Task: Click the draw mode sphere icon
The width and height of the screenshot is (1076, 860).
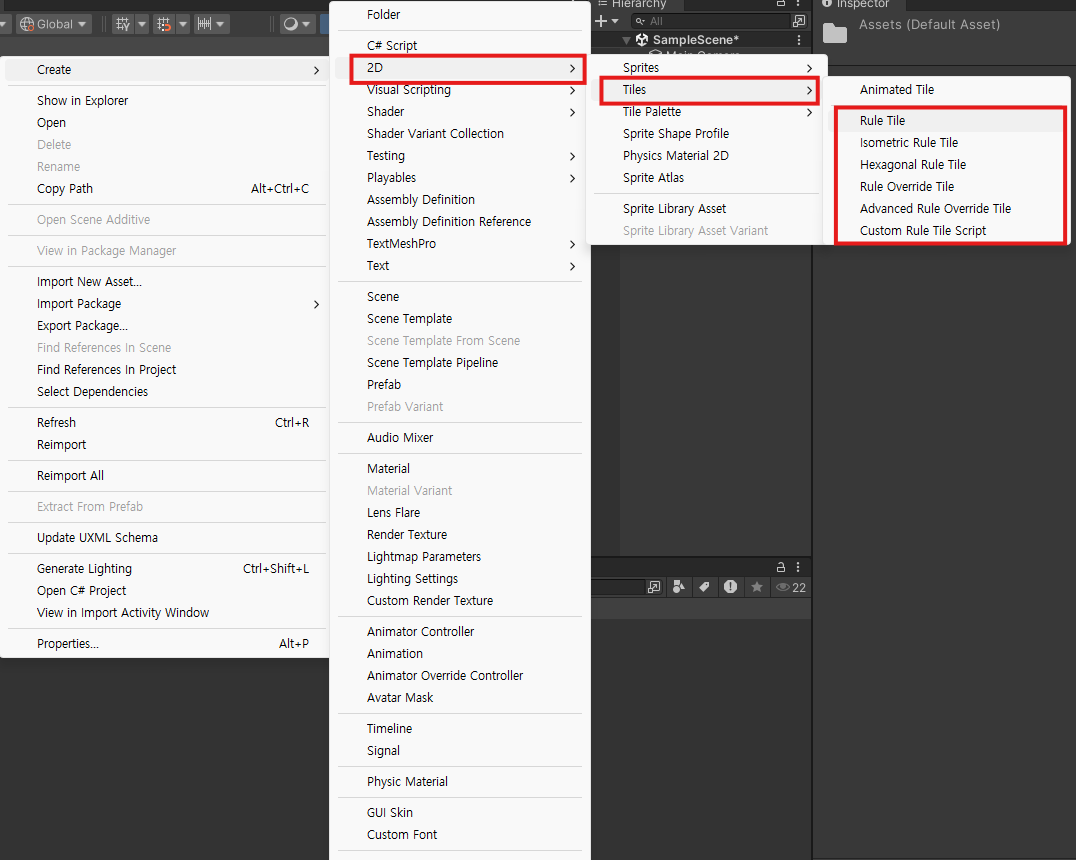Action: 291,25
